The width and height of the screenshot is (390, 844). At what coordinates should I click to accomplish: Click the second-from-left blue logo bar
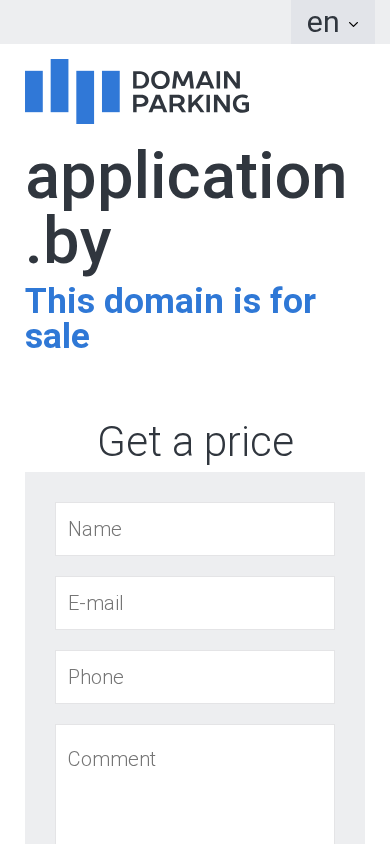[59, 85]
